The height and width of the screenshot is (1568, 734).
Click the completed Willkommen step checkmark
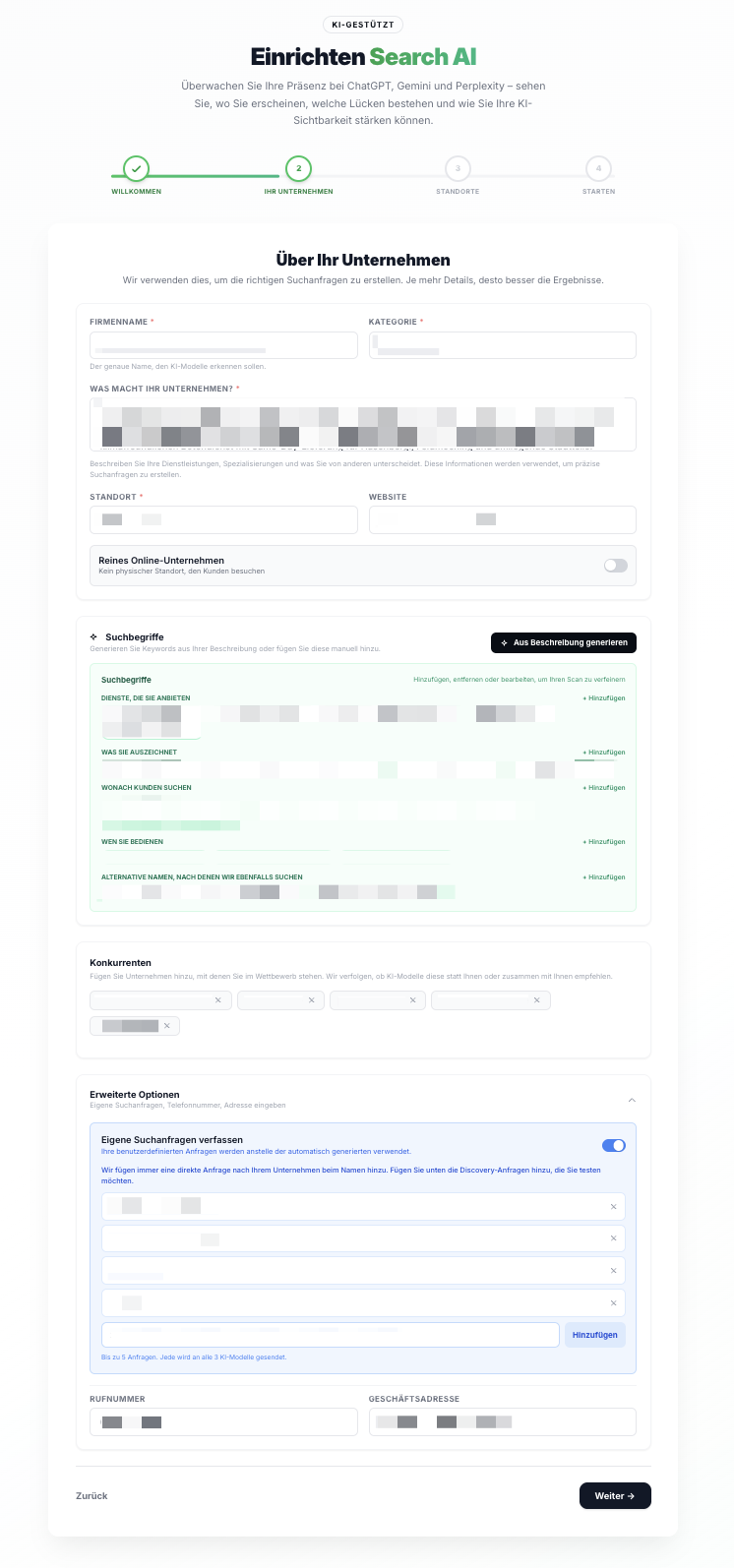pyautogui.click(x=137, y=168)
